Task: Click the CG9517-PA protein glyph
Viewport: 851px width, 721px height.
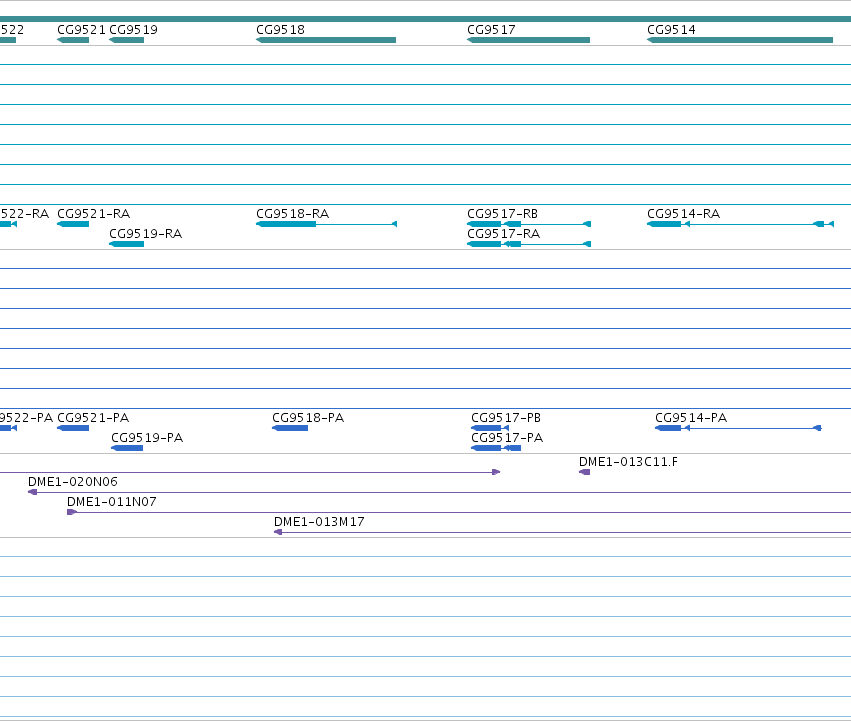Action: pyautogui.click(x=496, y=448)
